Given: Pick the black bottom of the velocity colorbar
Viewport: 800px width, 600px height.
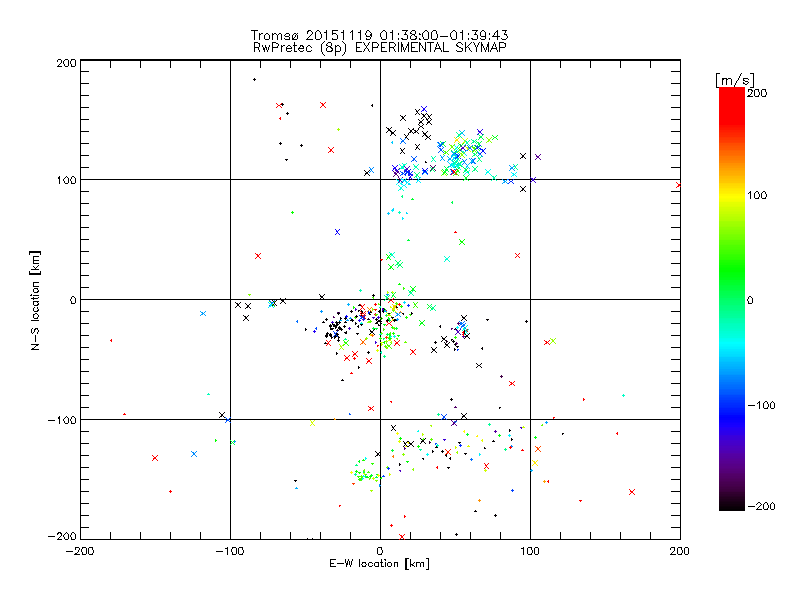Looking at the screenshot, I should click(x=732, y=504).
